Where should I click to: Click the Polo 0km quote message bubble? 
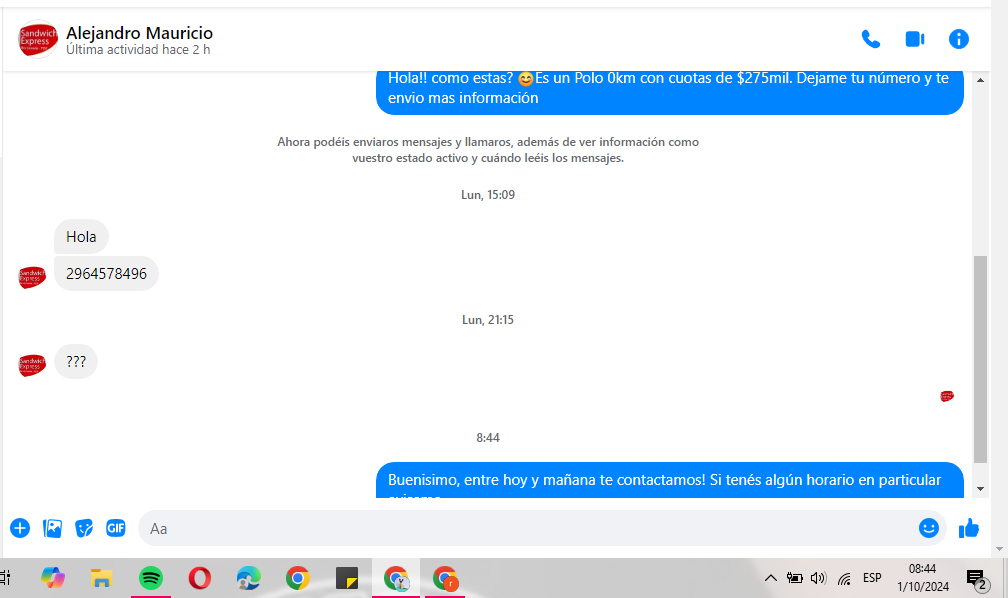(669, 91)
